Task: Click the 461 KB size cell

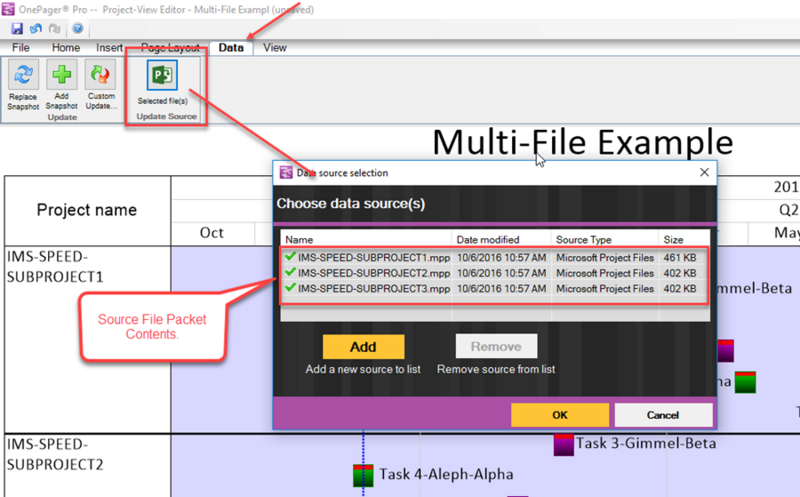Action: (x=680, y=258)
